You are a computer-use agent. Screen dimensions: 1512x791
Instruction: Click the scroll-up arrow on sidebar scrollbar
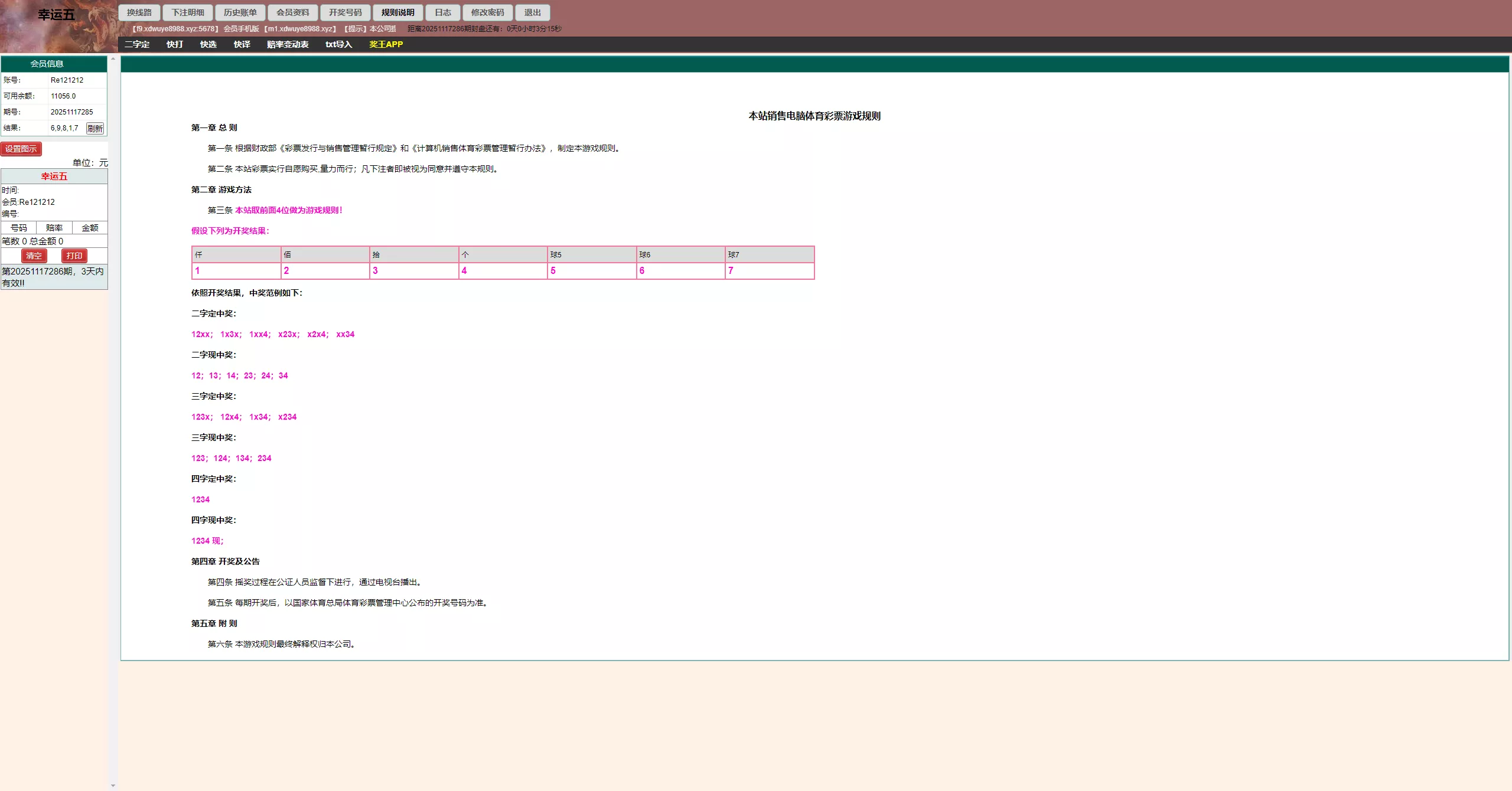(x=113, y=58)
